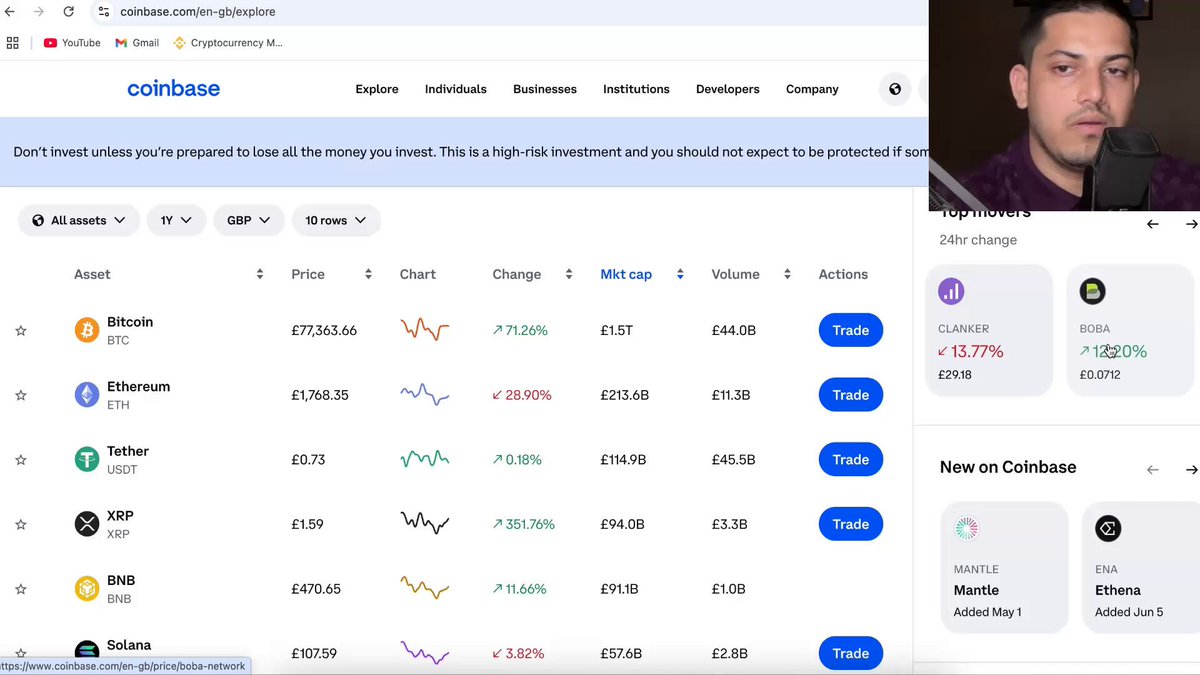The image size is (1200, 675).
Task: Click the CLANKER purple icon
Action: [x=951, y=292]
